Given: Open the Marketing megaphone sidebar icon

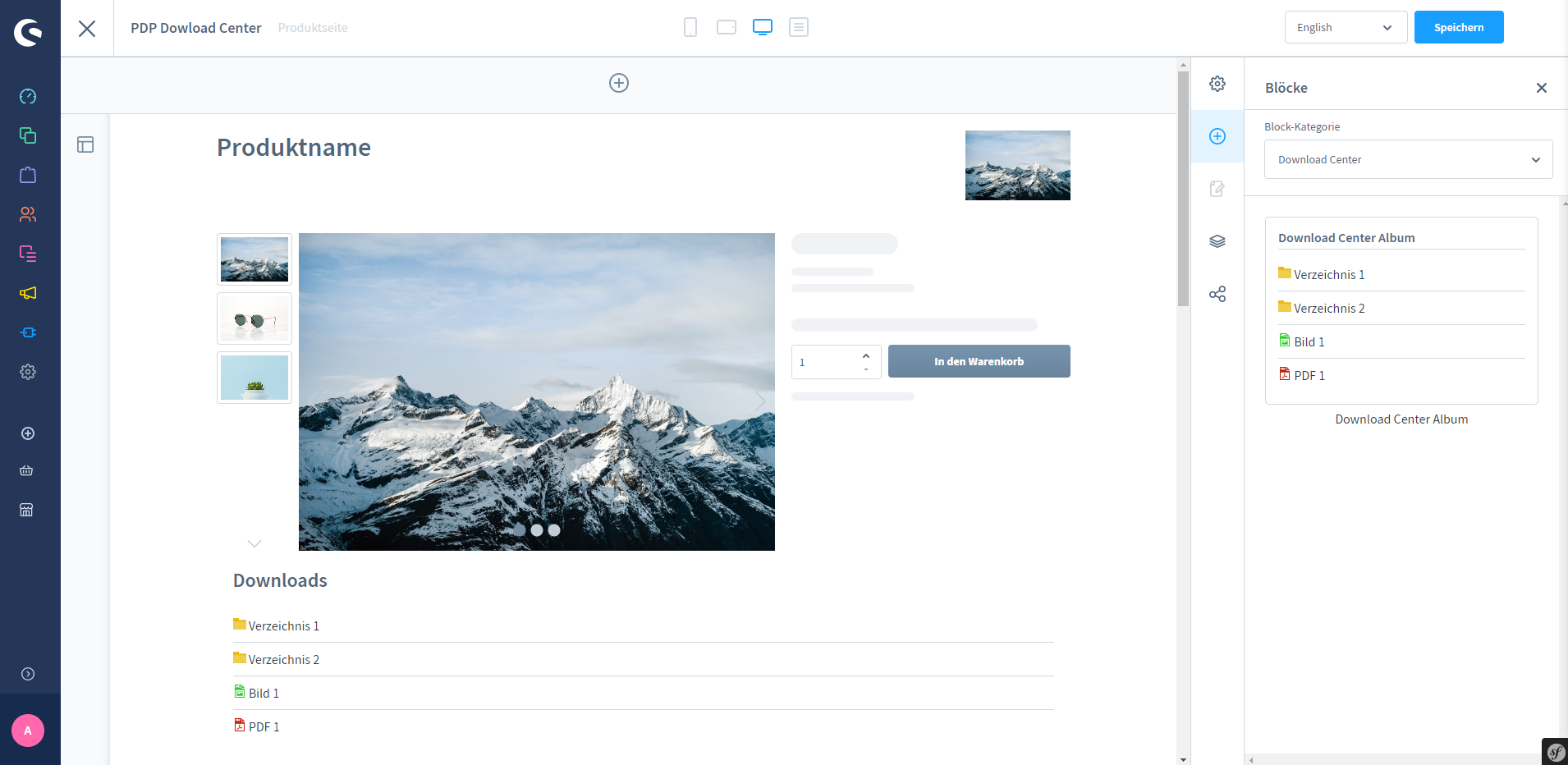Looking at the screenshot, I should pyautogui.click(x=28, y=293).
